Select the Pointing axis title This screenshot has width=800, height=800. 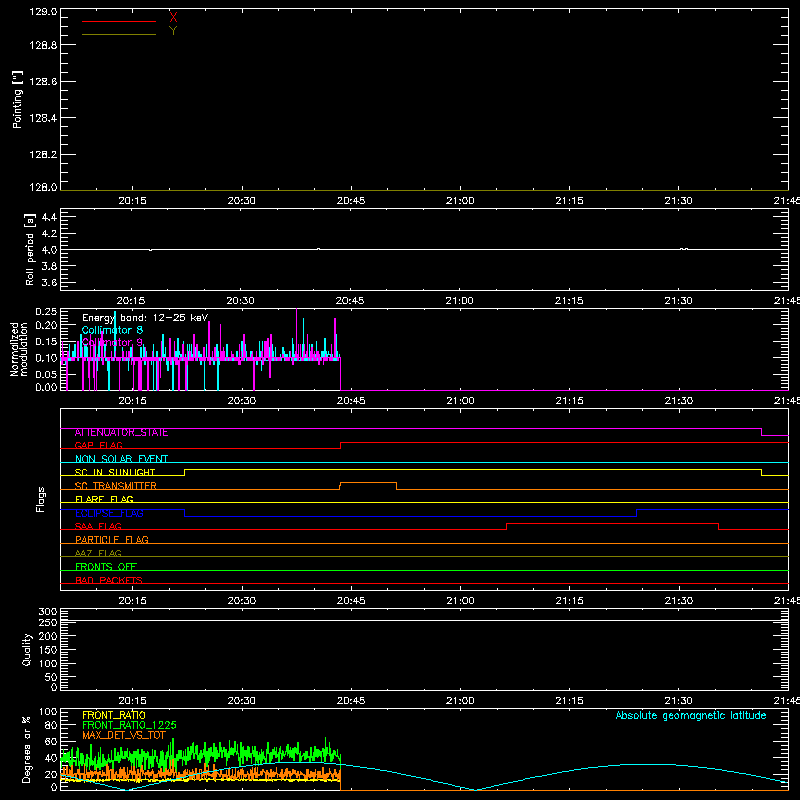(17, 99)
